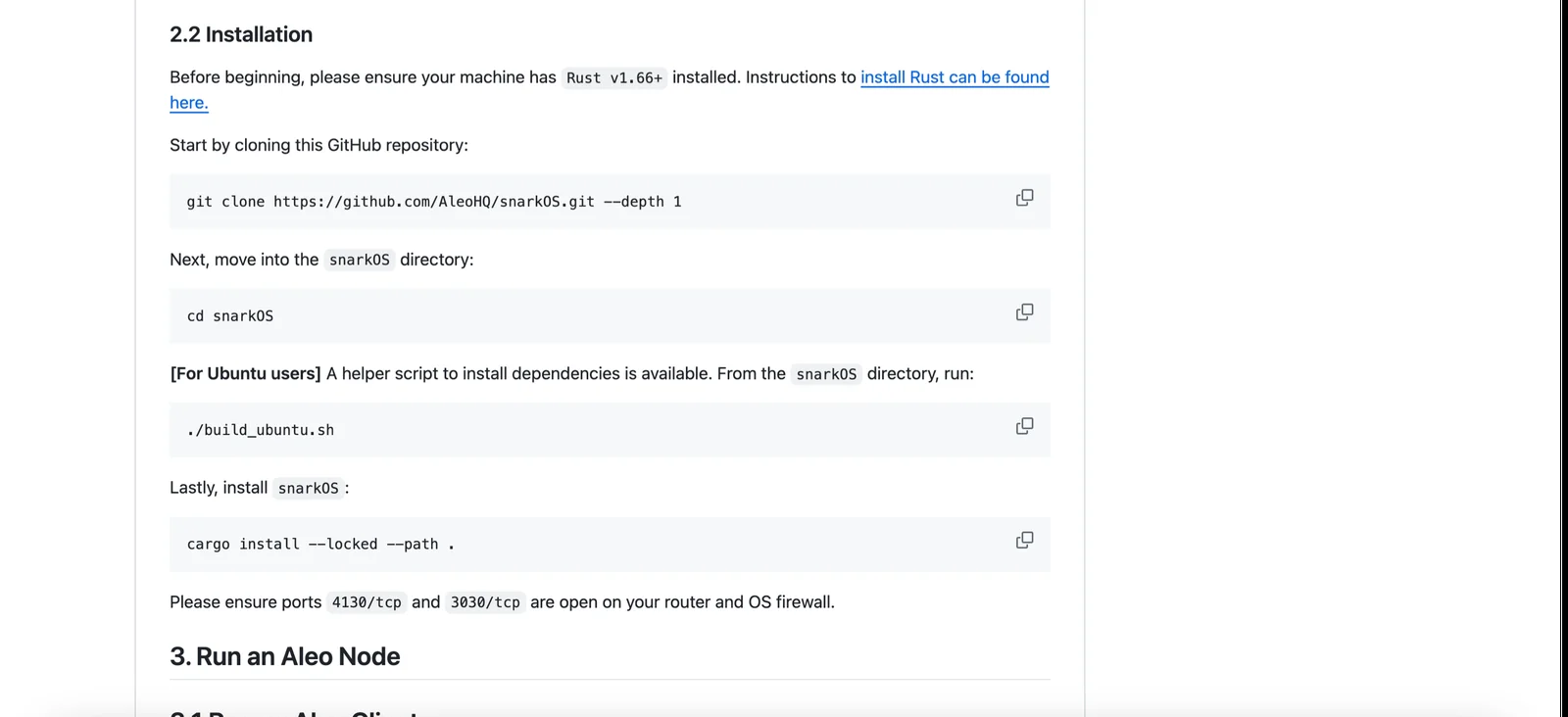
Task: Click the 'cd snarkOS' code text
Action: [x=230, y=316]
